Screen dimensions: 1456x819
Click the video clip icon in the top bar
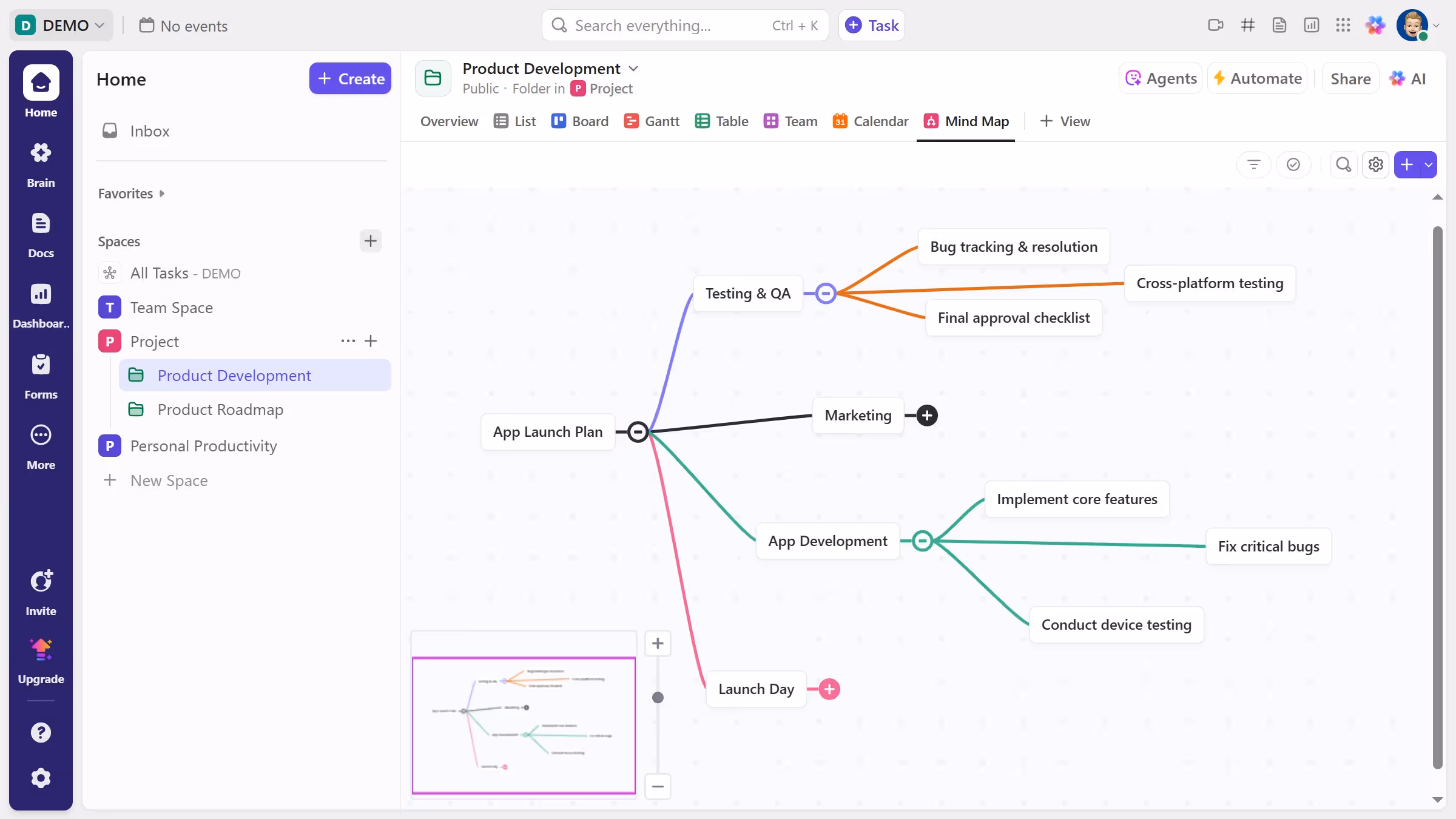(1215, 25)
